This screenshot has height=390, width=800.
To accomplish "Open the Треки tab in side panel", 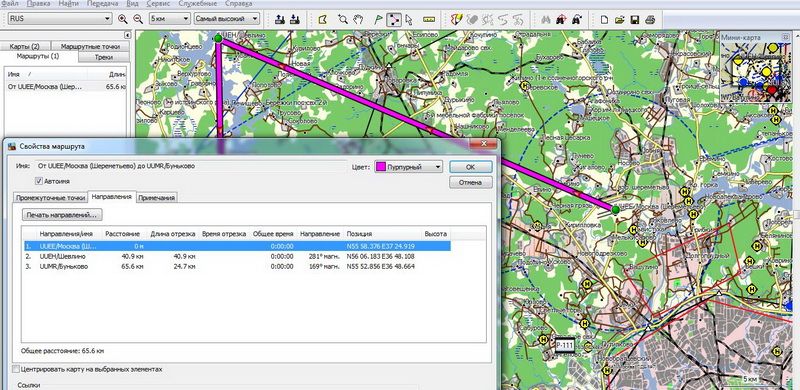I will 104,57.
